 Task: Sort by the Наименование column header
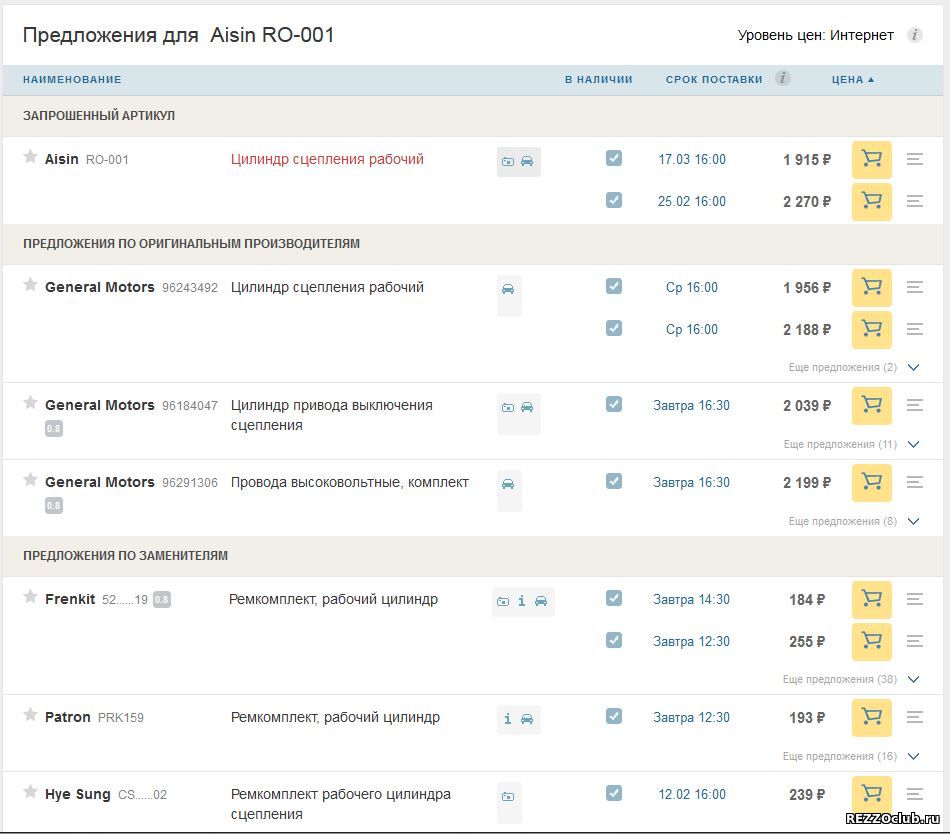pyautogui.click(x=72, y=79)
